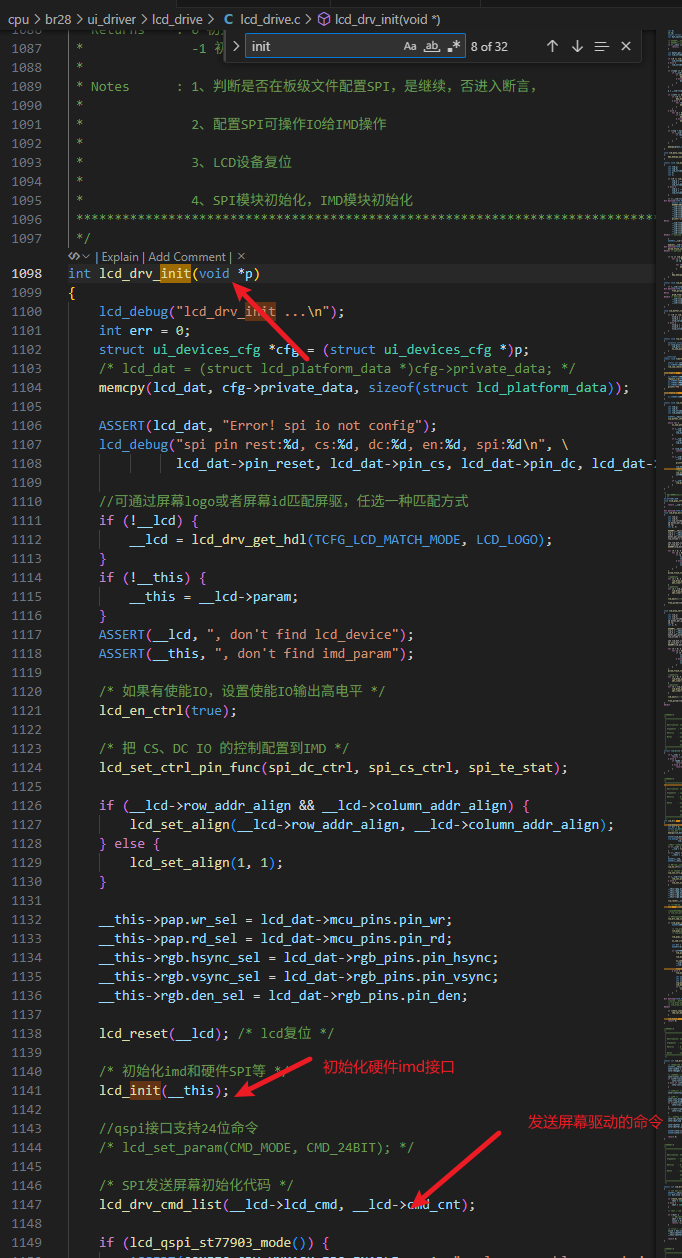Viewport: 682px width, 1258px height.
Task: Click the lcd_init(__this) call
Action: click(x=164, y=1090)
